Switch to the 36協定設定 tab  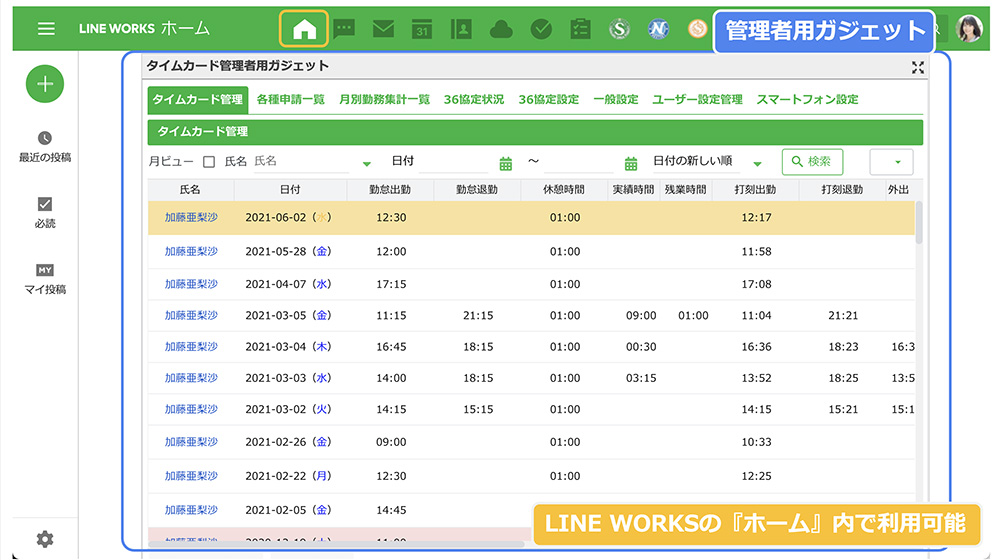coord(548,99)
